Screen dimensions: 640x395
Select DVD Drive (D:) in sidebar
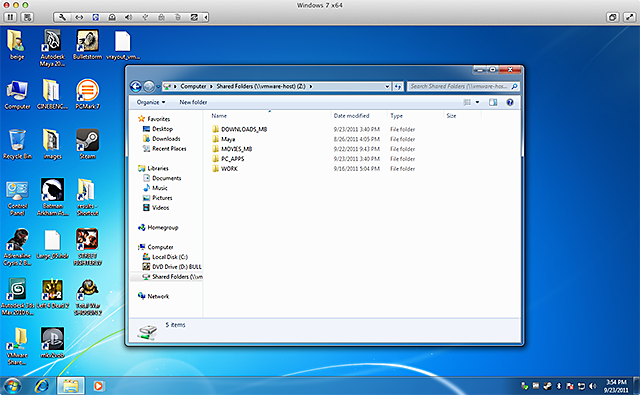pos(172,267)
